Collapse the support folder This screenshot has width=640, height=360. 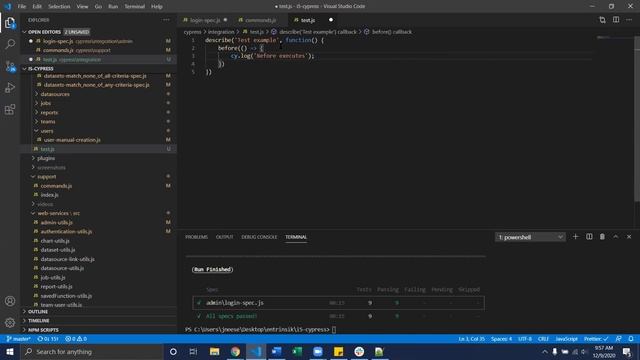point(47,177)
